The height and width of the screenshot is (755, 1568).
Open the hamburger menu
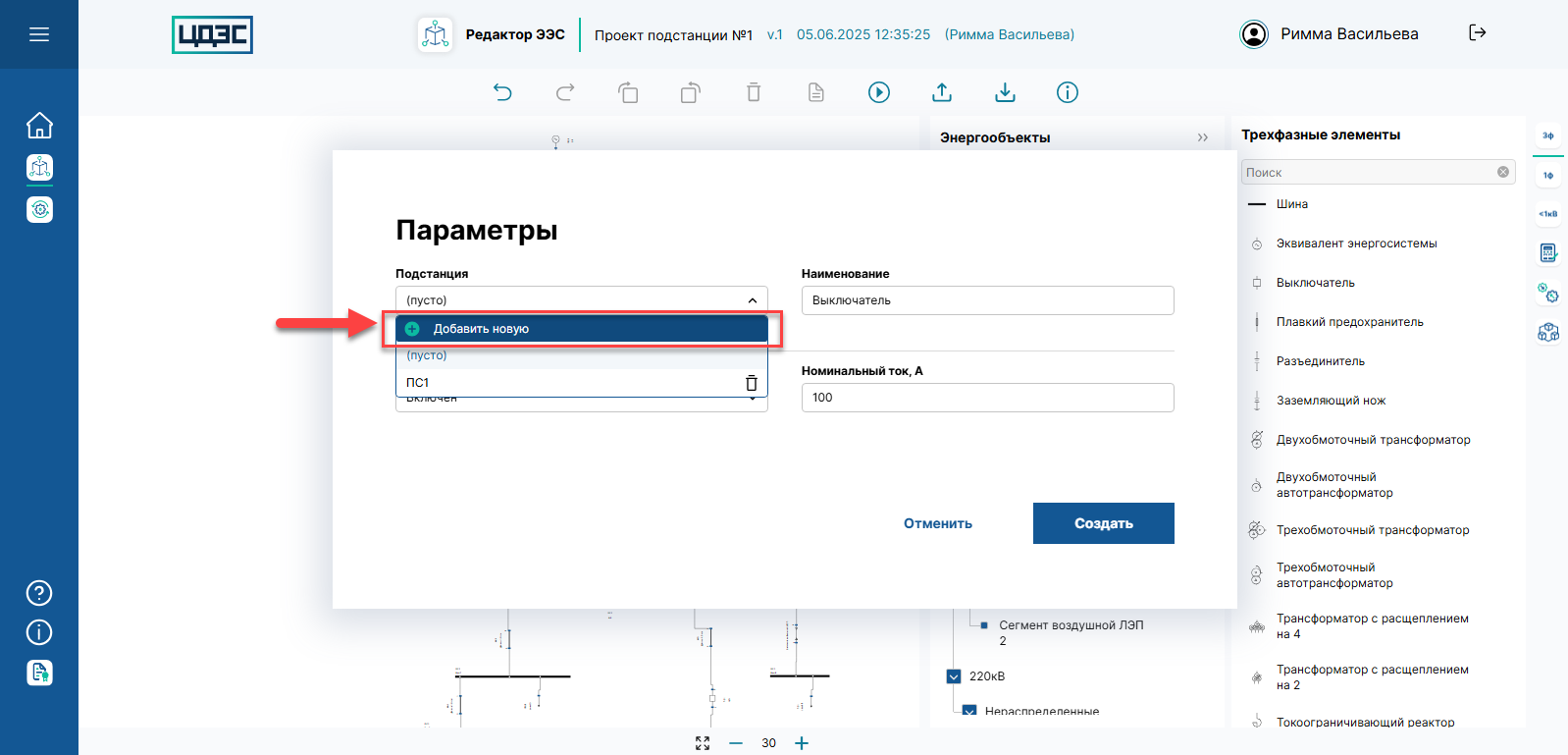39,34
